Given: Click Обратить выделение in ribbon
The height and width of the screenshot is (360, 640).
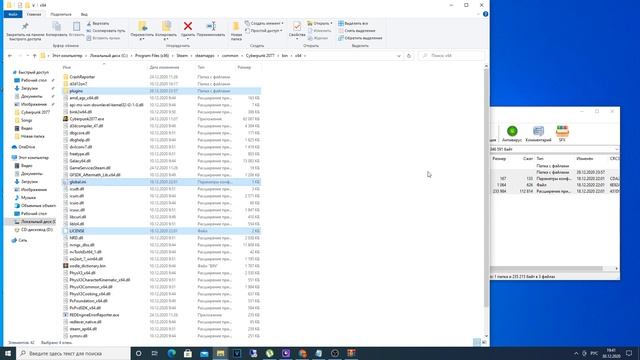Looking at the screenshot, I should point(360,38).
